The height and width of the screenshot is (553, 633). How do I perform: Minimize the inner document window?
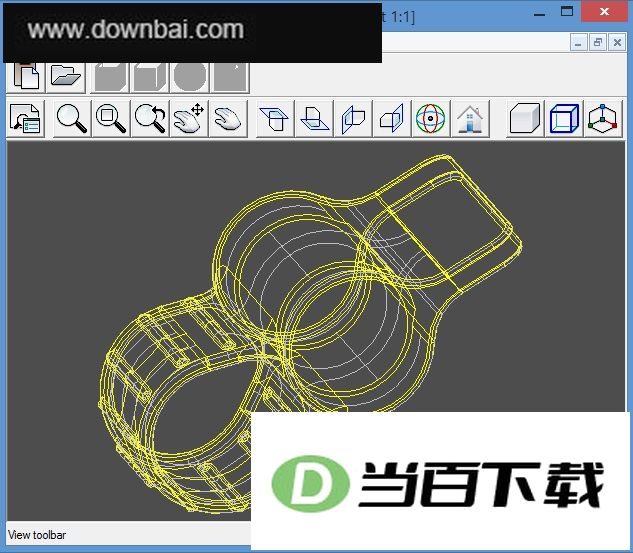[578, 42]
